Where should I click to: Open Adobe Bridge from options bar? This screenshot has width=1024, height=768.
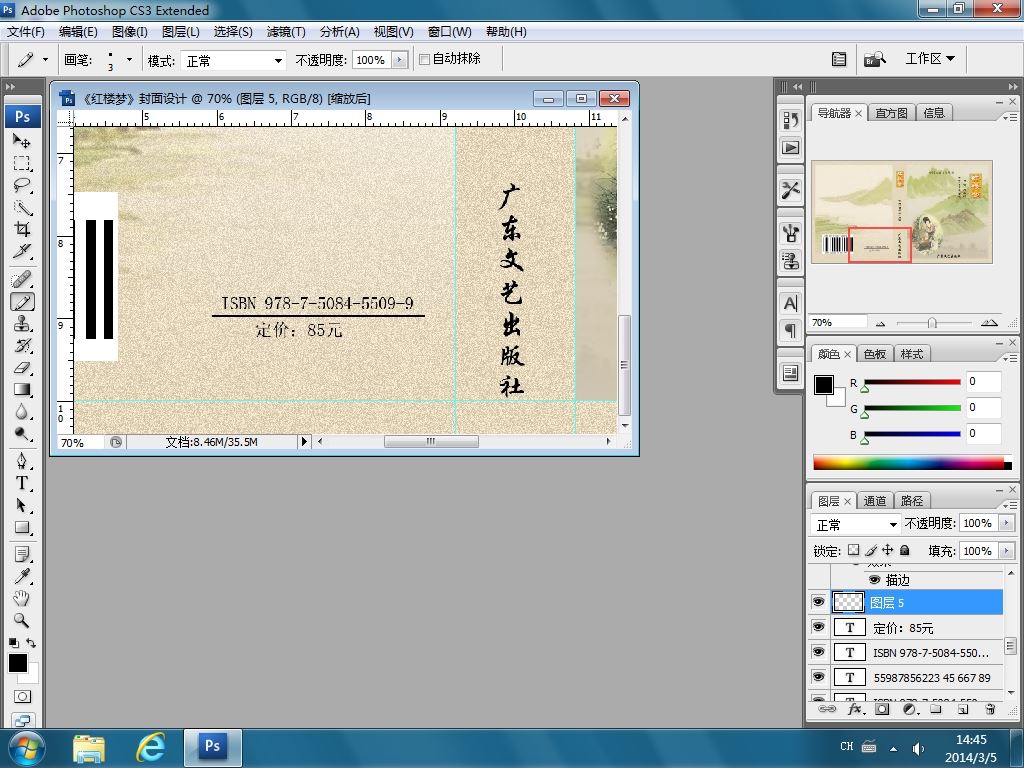pos(874,59)
